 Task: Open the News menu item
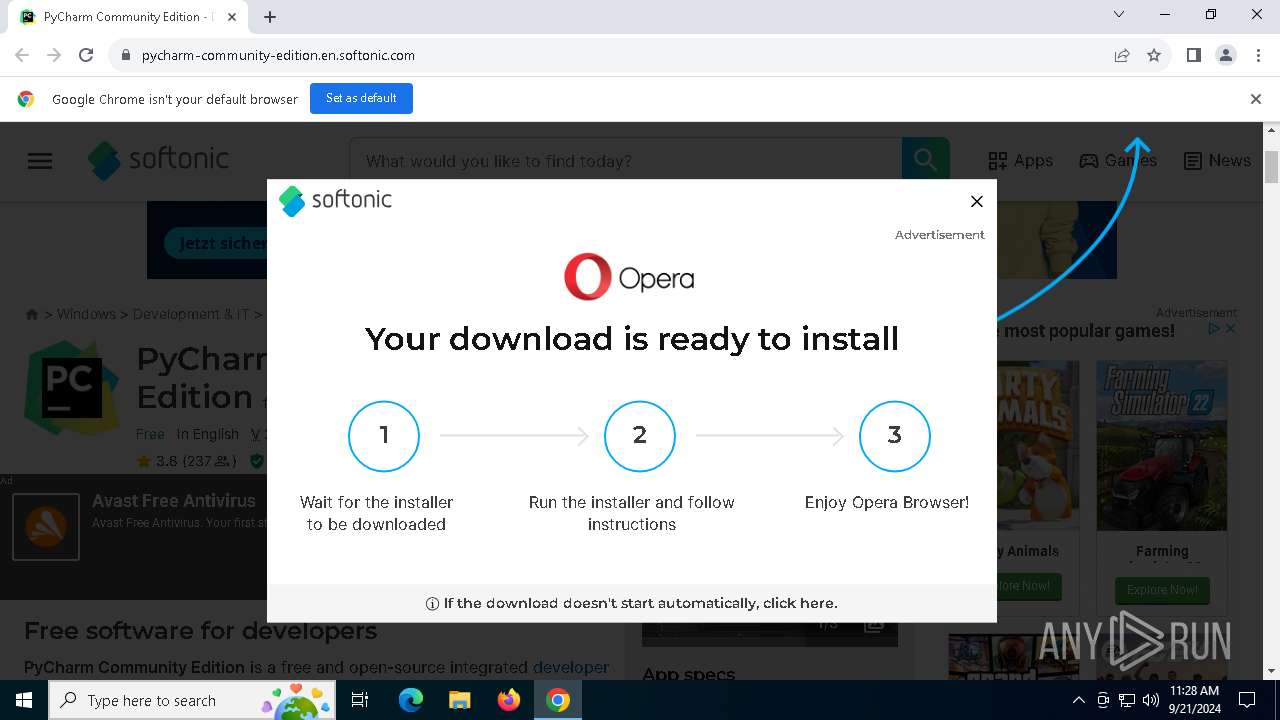(1217, 160)
